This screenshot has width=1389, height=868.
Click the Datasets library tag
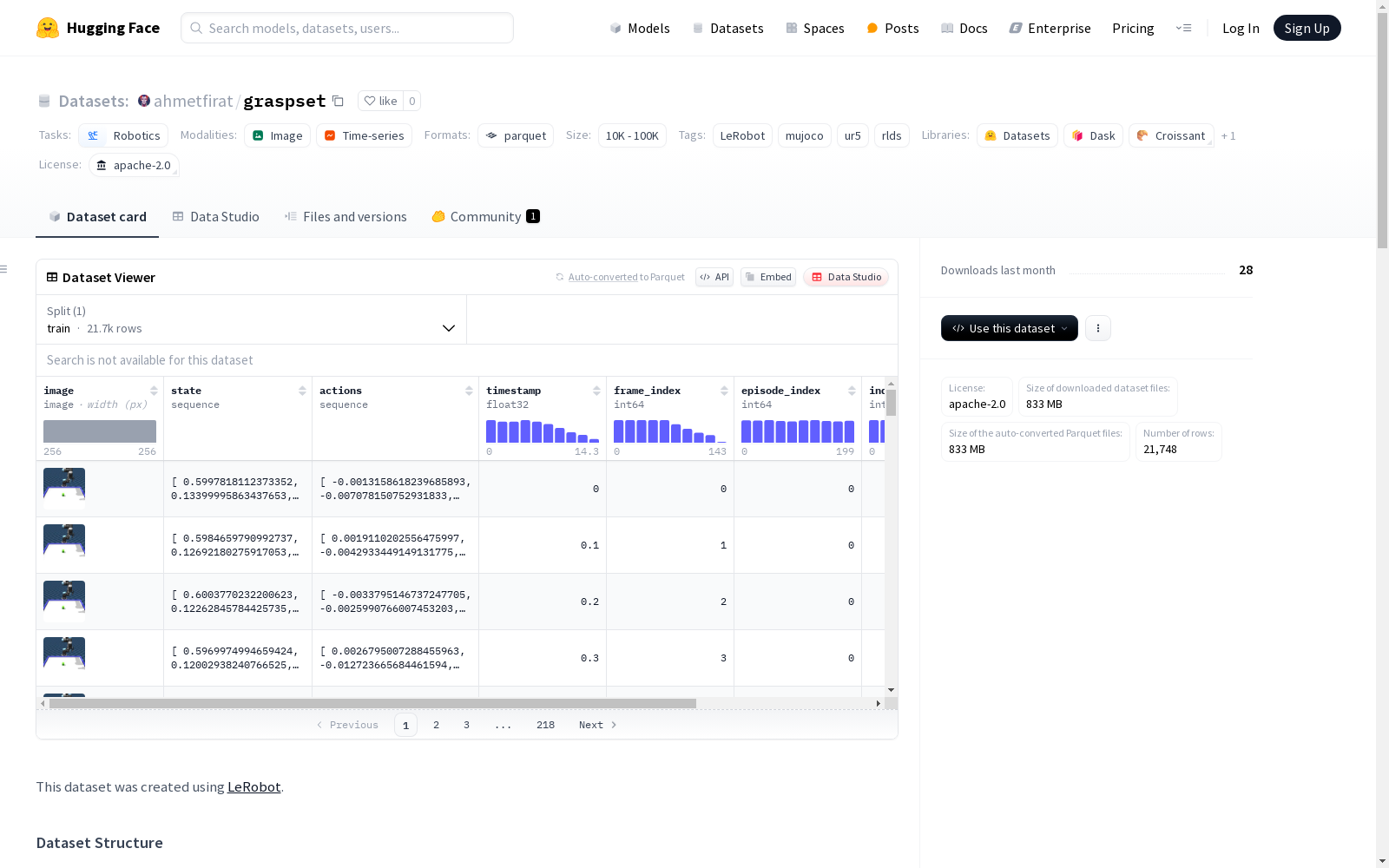(1017, 135)
